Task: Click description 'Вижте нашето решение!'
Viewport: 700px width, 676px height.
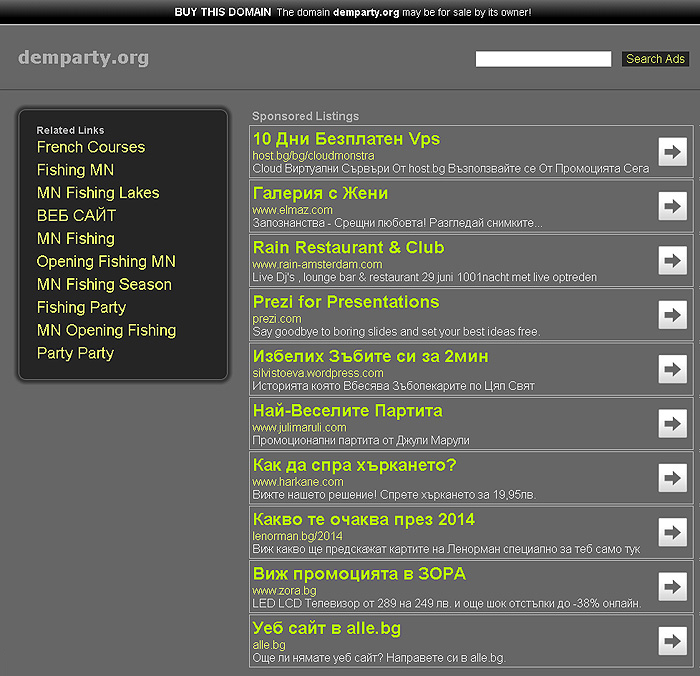Action: coord(394,495)
